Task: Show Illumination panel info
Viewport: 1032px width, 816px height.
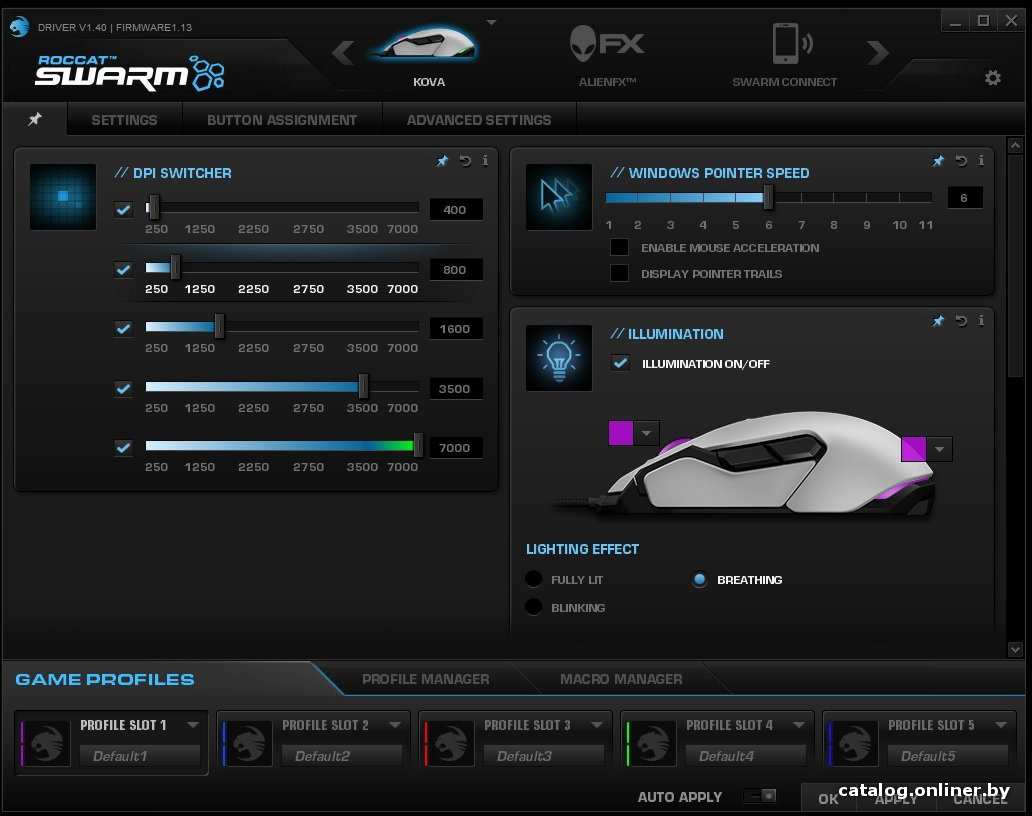Action: pyautogui.click(x=981, y=321)
